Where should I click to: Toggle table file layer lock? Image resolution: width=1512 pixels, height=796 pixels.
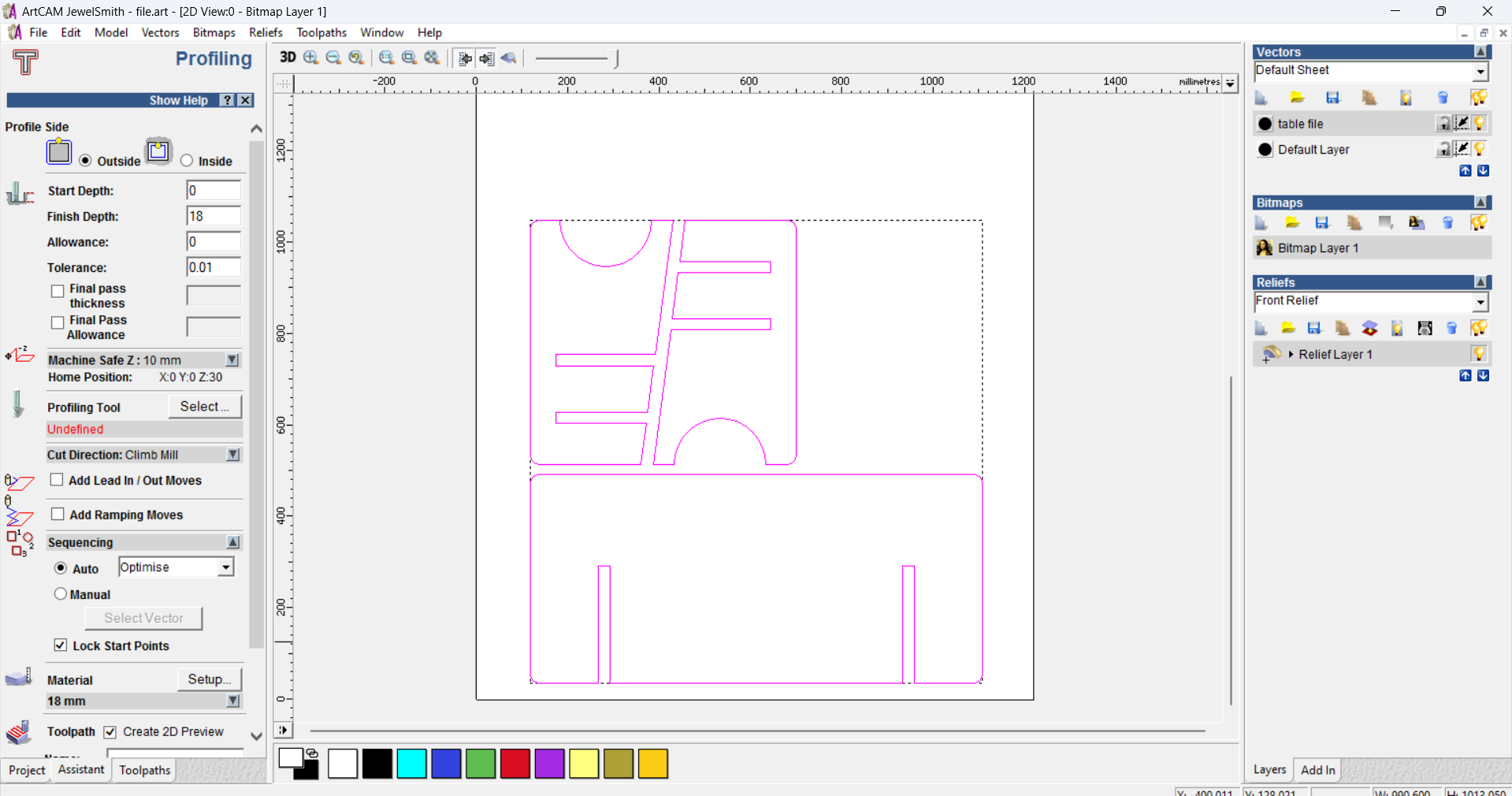[1443, 124]
